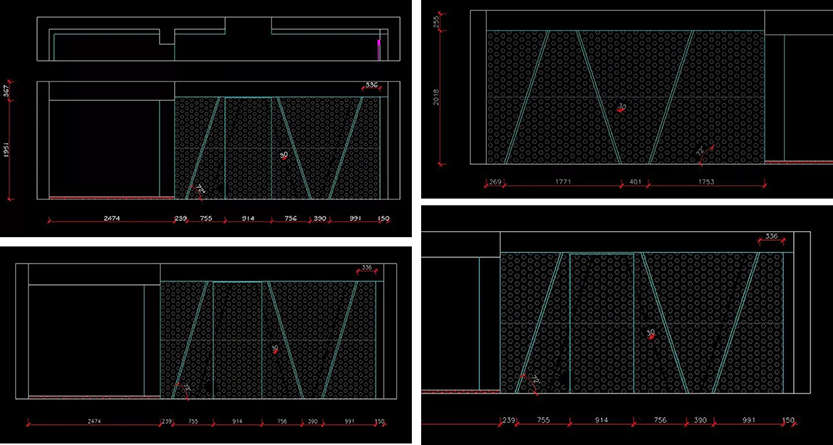The width and height of the screenshot is (833, 445).
Task: Select the 1753 dimension label
Action: coord(705,183)
